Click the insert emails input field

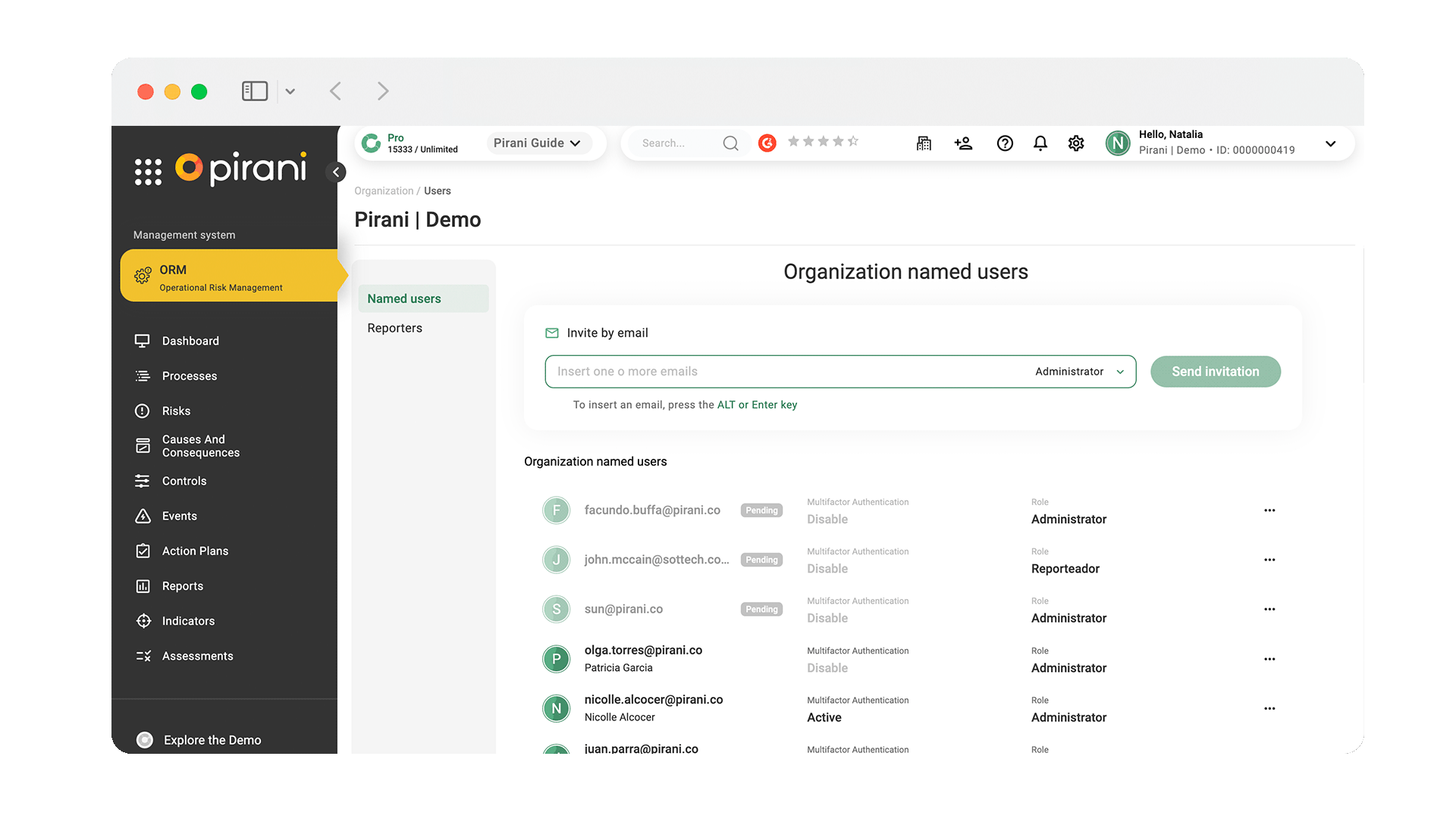[x=785, y=372]
